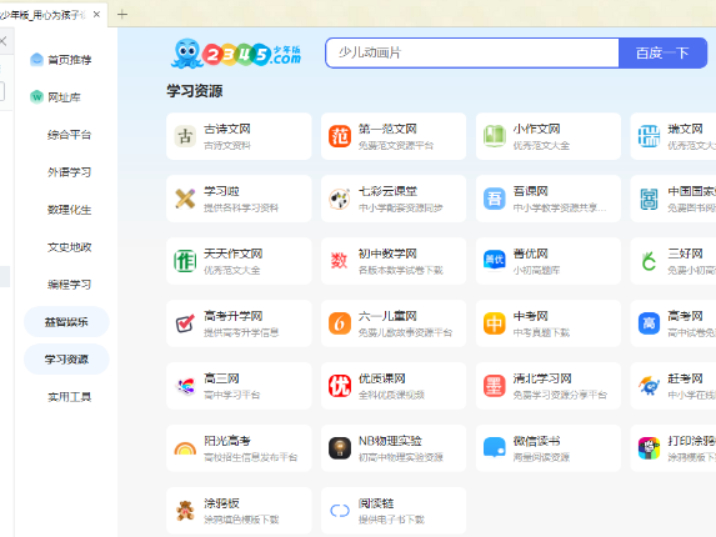This screenshot has width=716, height=537.
Task: Click the 优质课网 red icon
Action: click(340, 386)
